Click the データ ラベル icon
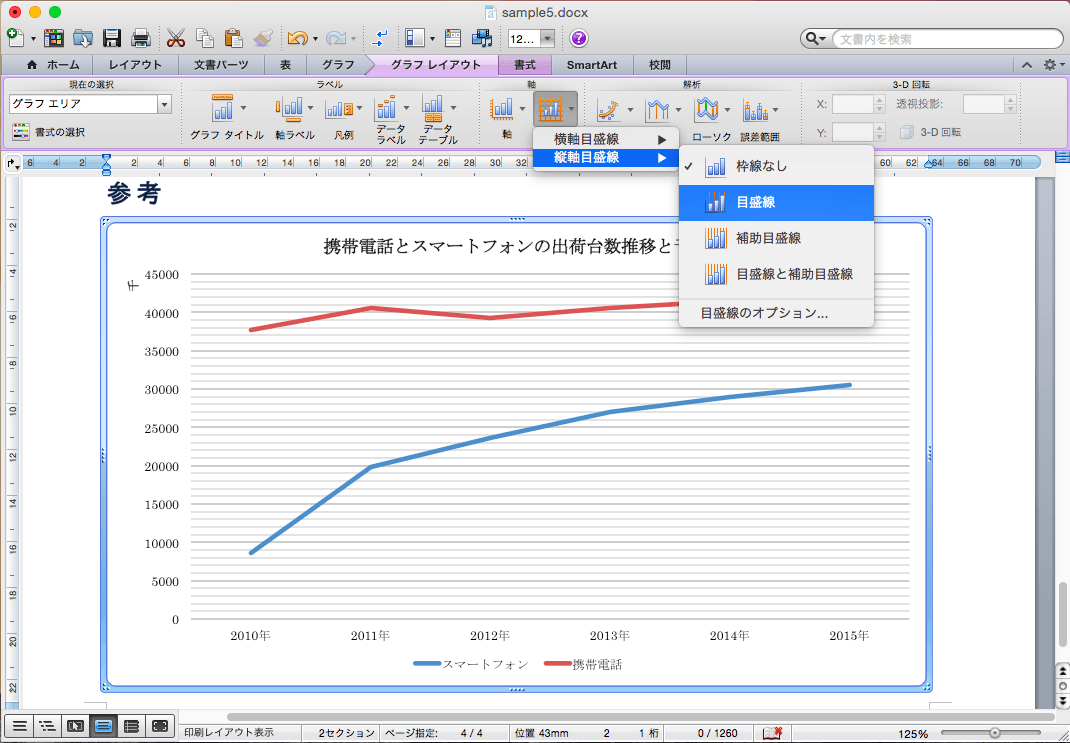1070x743 pixels. [386, 108]
